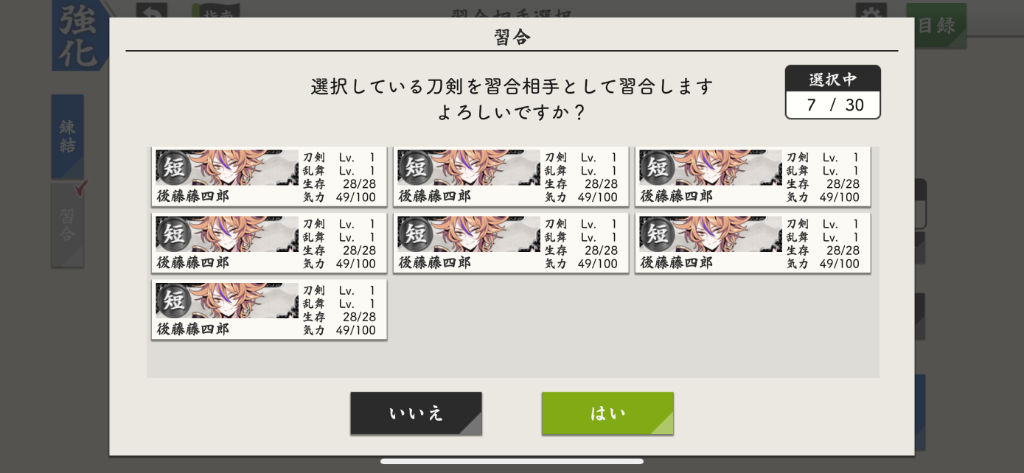The image size is (1024, 473).
Task: Open settings via the dimmed gear icon
Action: 872,11
